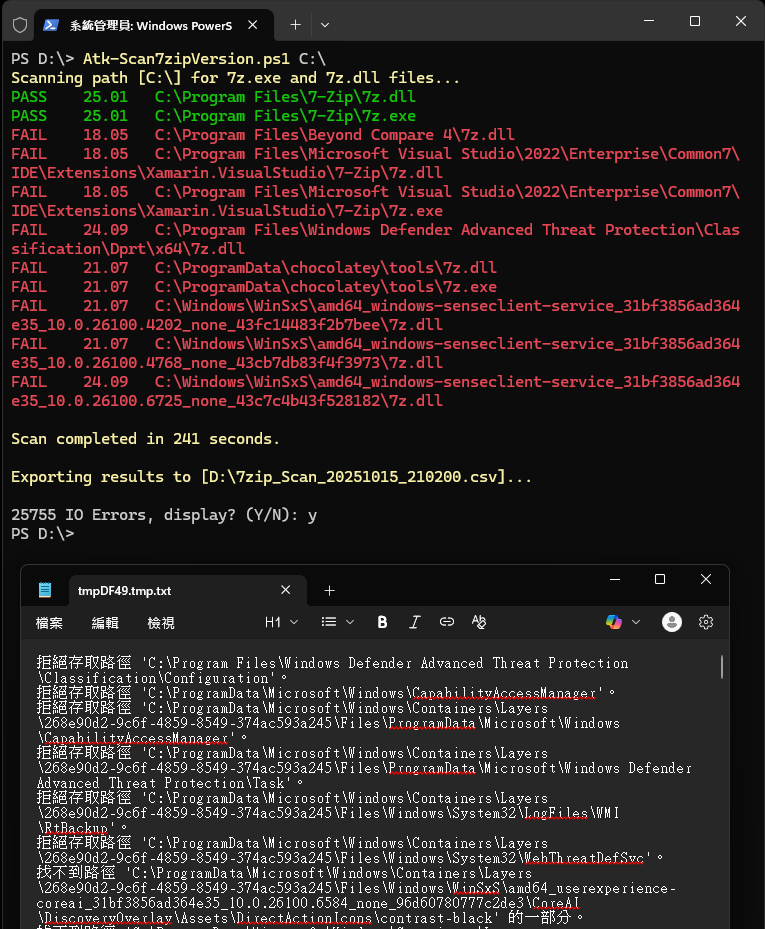
Task: Insert a link using the link icon
Action: [446, 622]
